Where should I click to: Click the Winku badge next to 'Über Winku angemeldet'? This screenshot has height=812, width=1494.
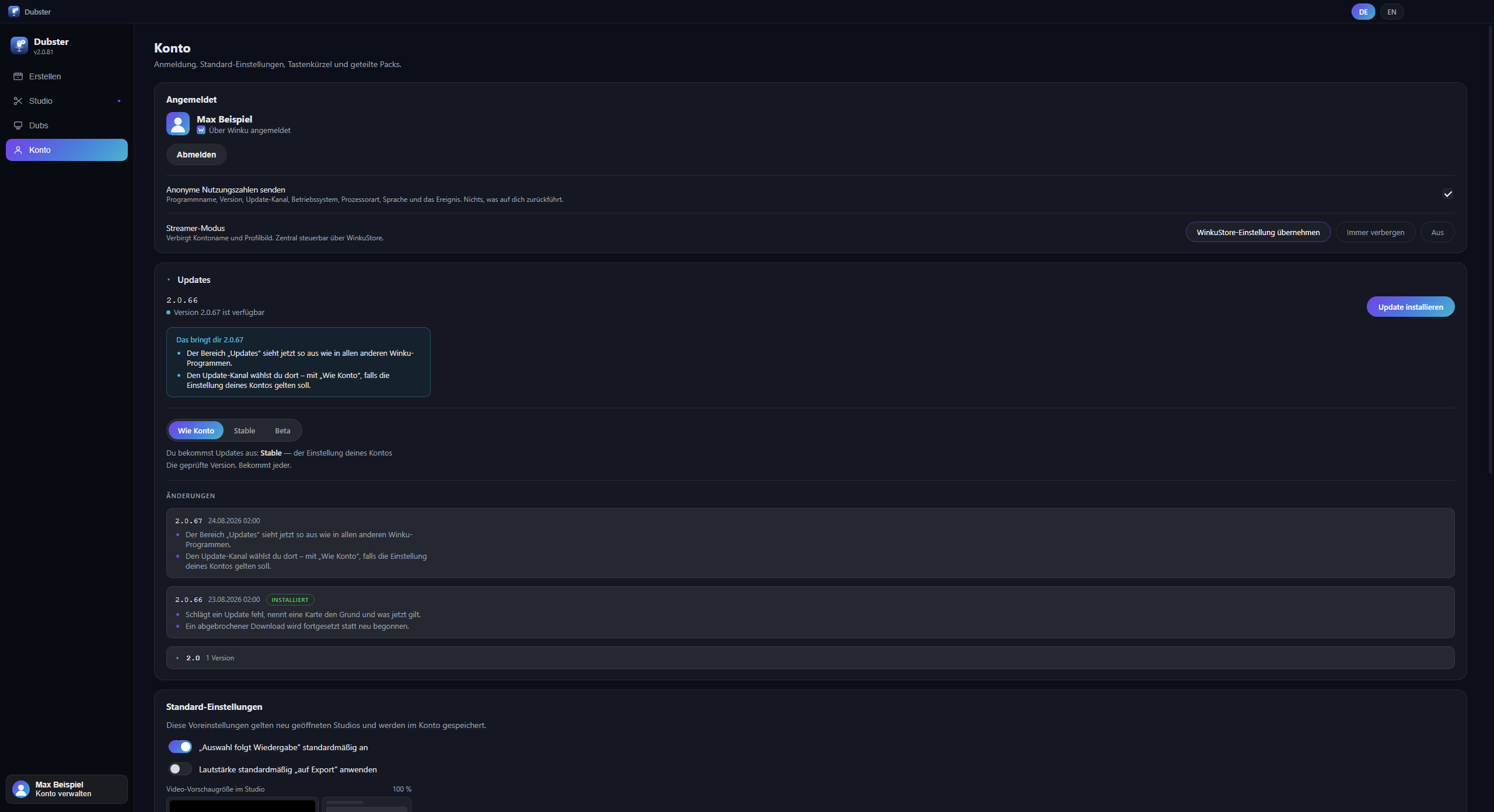(x=201, y=130)
